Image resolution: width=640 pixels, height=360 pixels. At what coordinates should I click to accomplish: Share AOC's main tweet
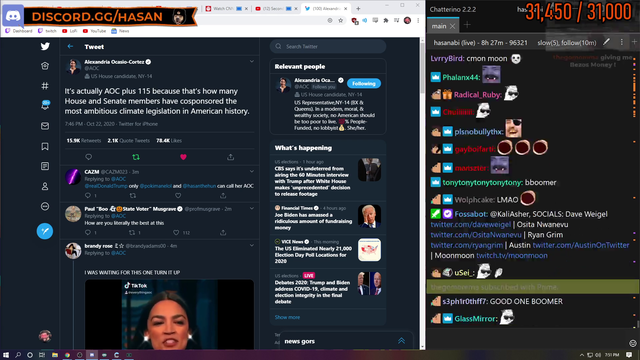[231, 157]
